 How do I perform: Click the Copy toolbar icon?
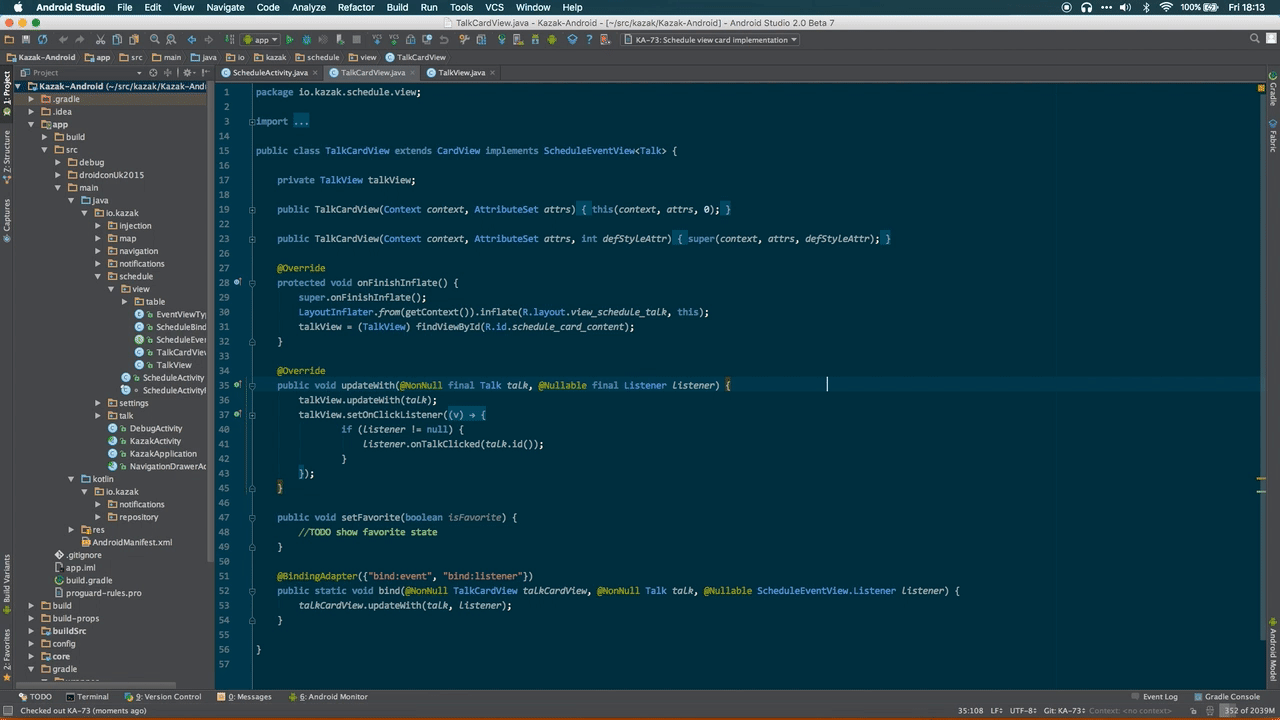(x=117, y=40)
